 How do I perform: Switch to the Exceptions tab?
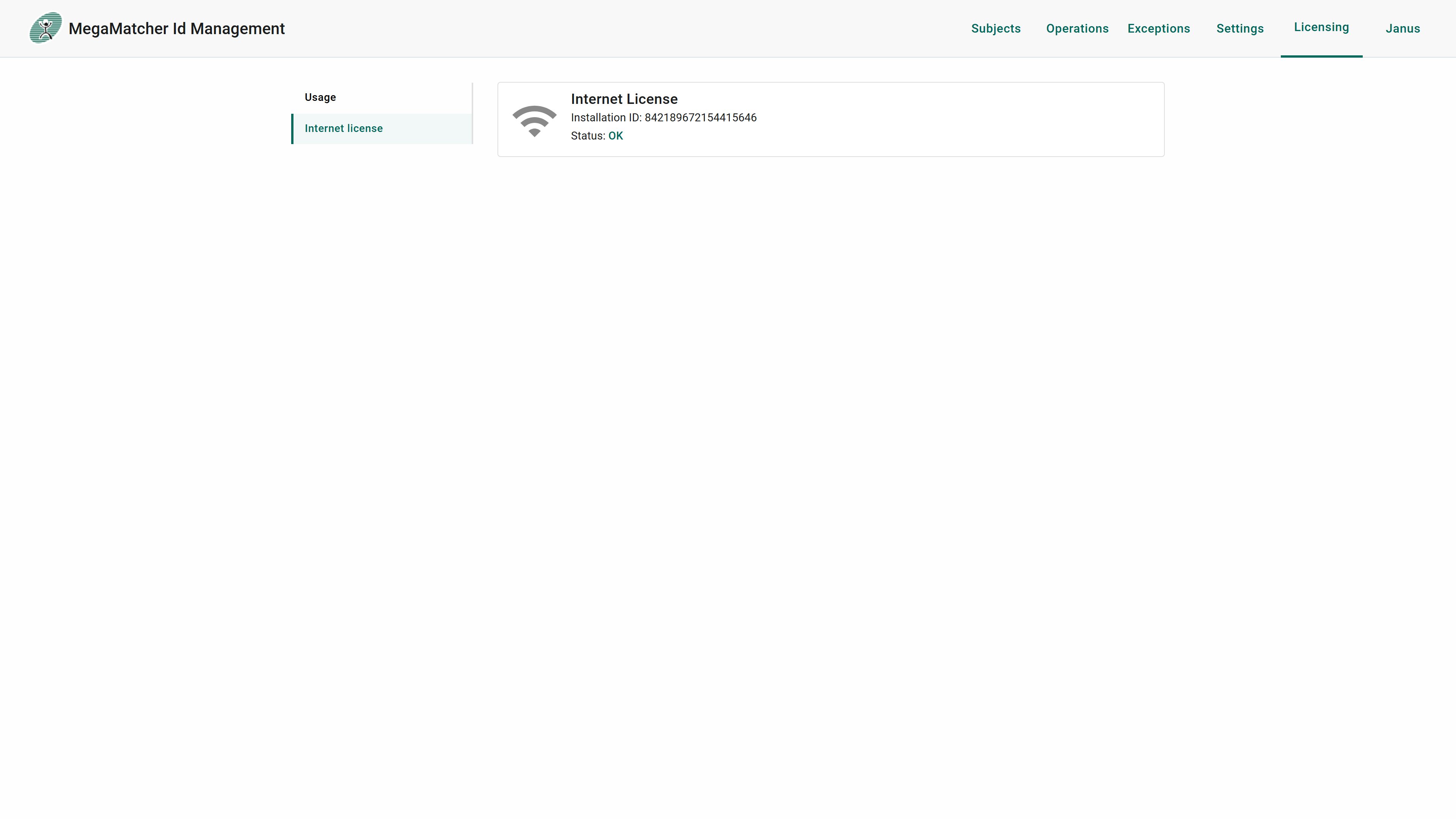point(1159,28)
